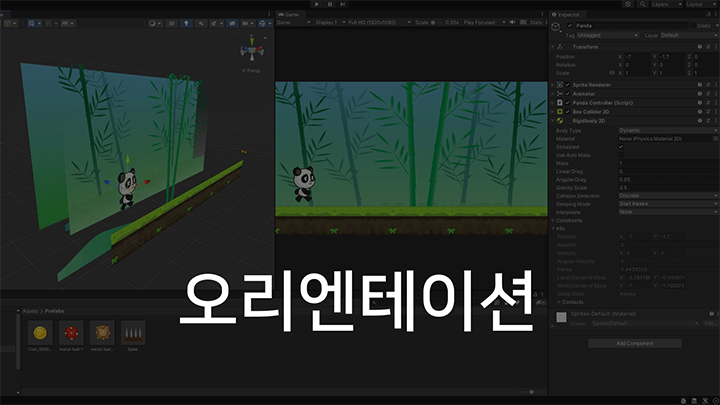Select the Inspector tab
720x405 pixels.
click(x=566, y=15)
